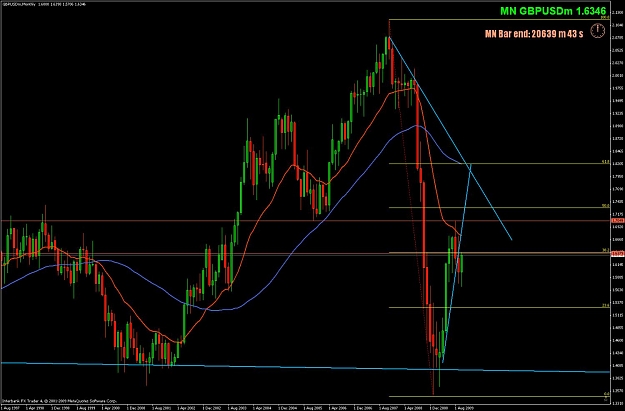Click the red 1.7049 price tag on the price axis
Screen dimensions: 625x411
(617, 220)
